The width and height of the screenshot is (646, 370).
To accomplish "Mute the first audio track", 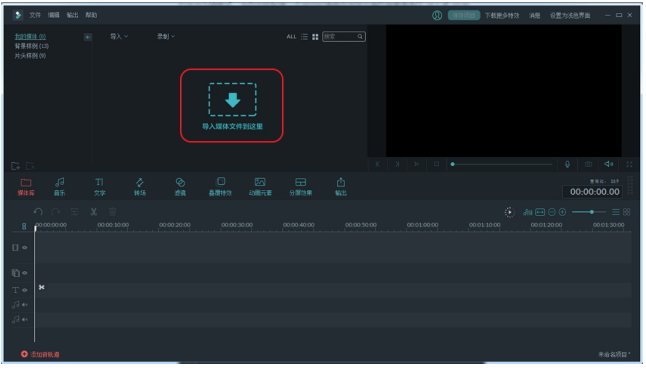I will [x=25, y=304].
